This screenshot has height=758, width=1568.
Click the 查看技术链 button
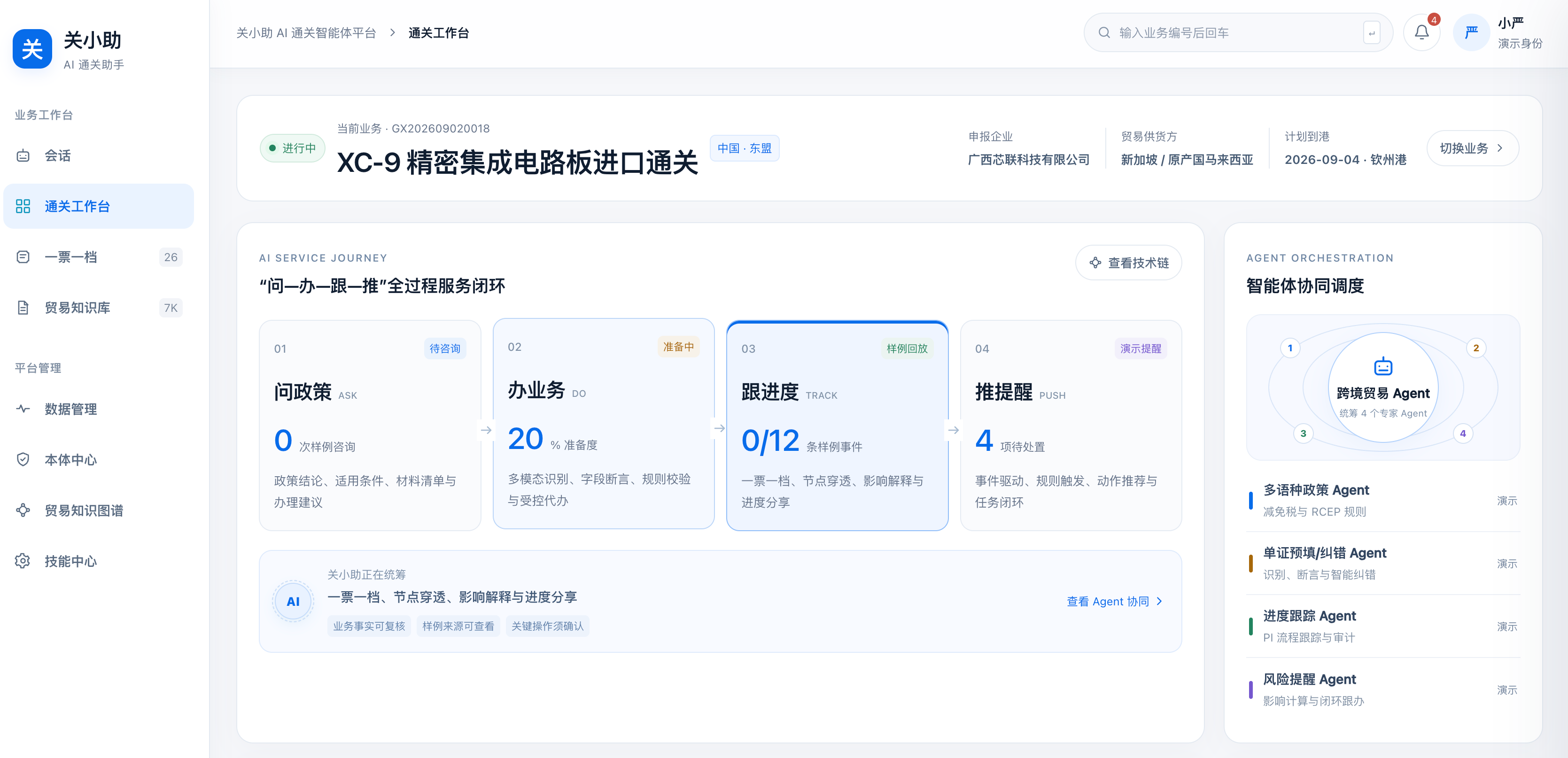pyautogui.click(x=1128, y=263)
